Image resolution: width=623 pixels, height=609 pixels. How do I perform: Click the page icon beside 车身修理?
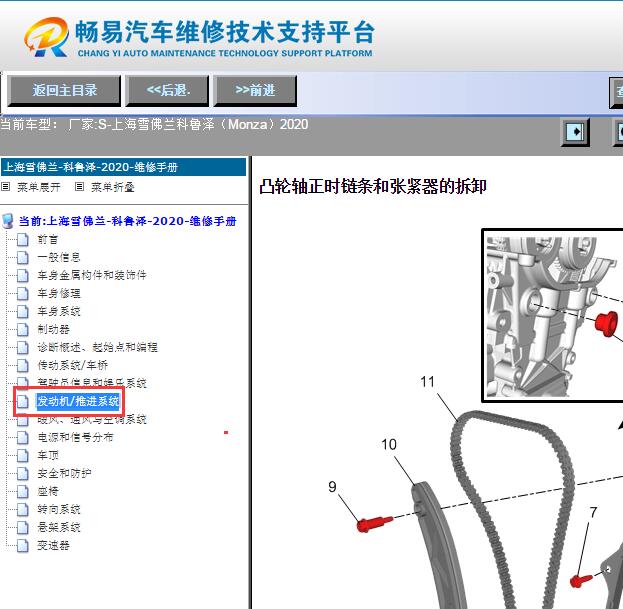click(23, 294)
